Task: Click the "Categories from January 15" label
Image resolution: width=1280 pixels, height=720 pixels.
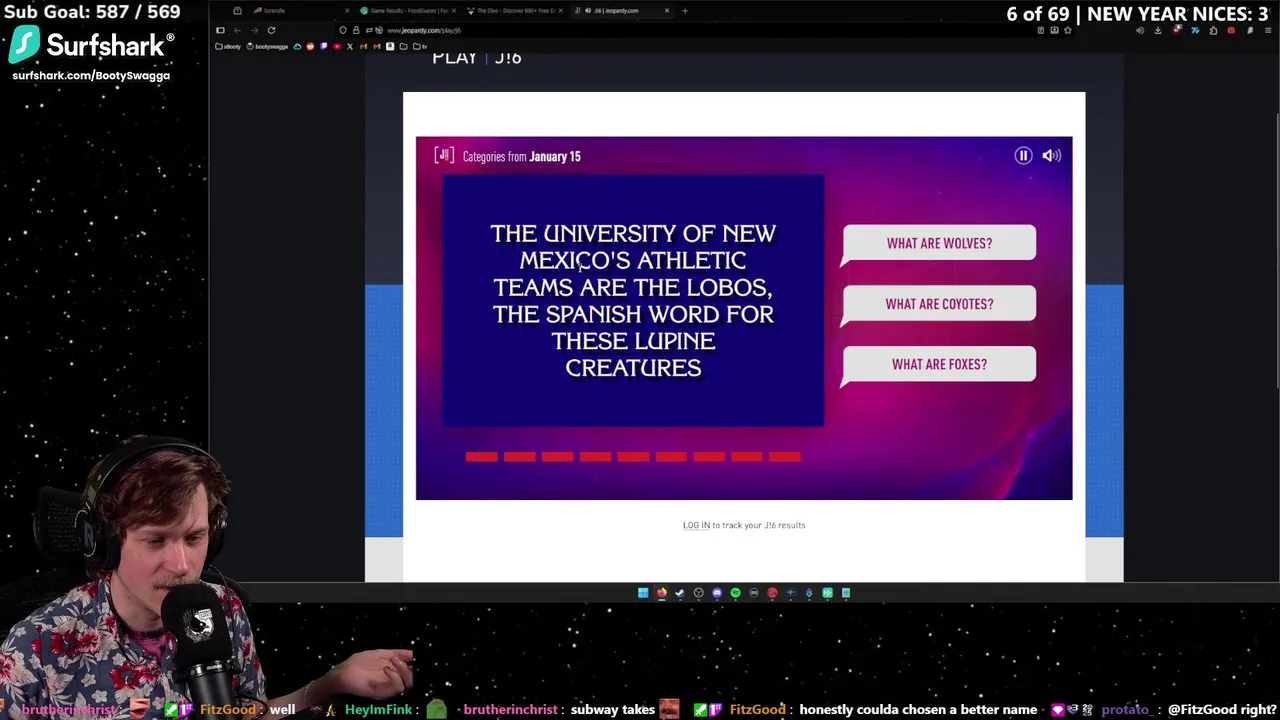Action: click(x=521, y=156)
